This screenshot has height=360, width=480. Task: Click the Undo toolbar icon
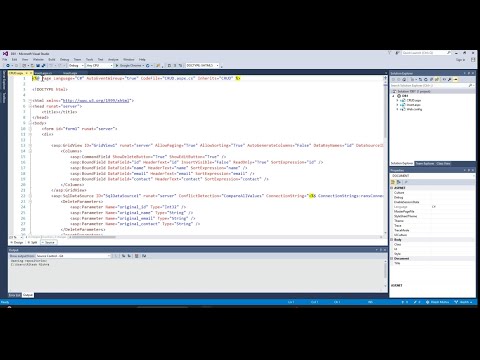point(51,66)
